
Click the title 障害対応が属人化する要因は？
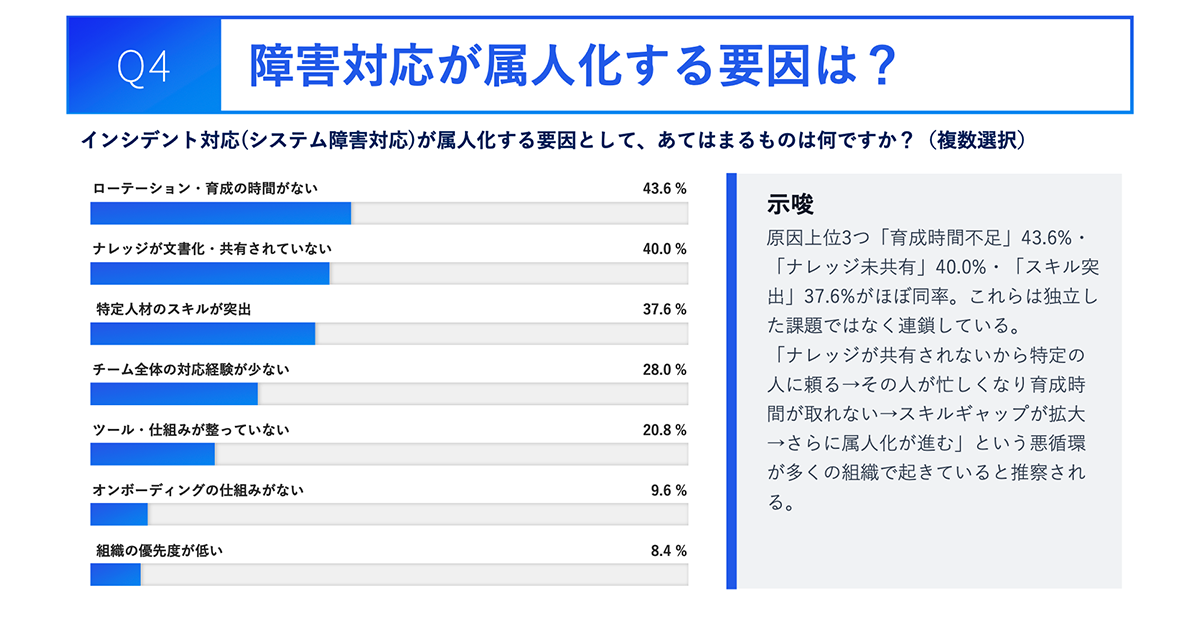[x=570, y=66]
